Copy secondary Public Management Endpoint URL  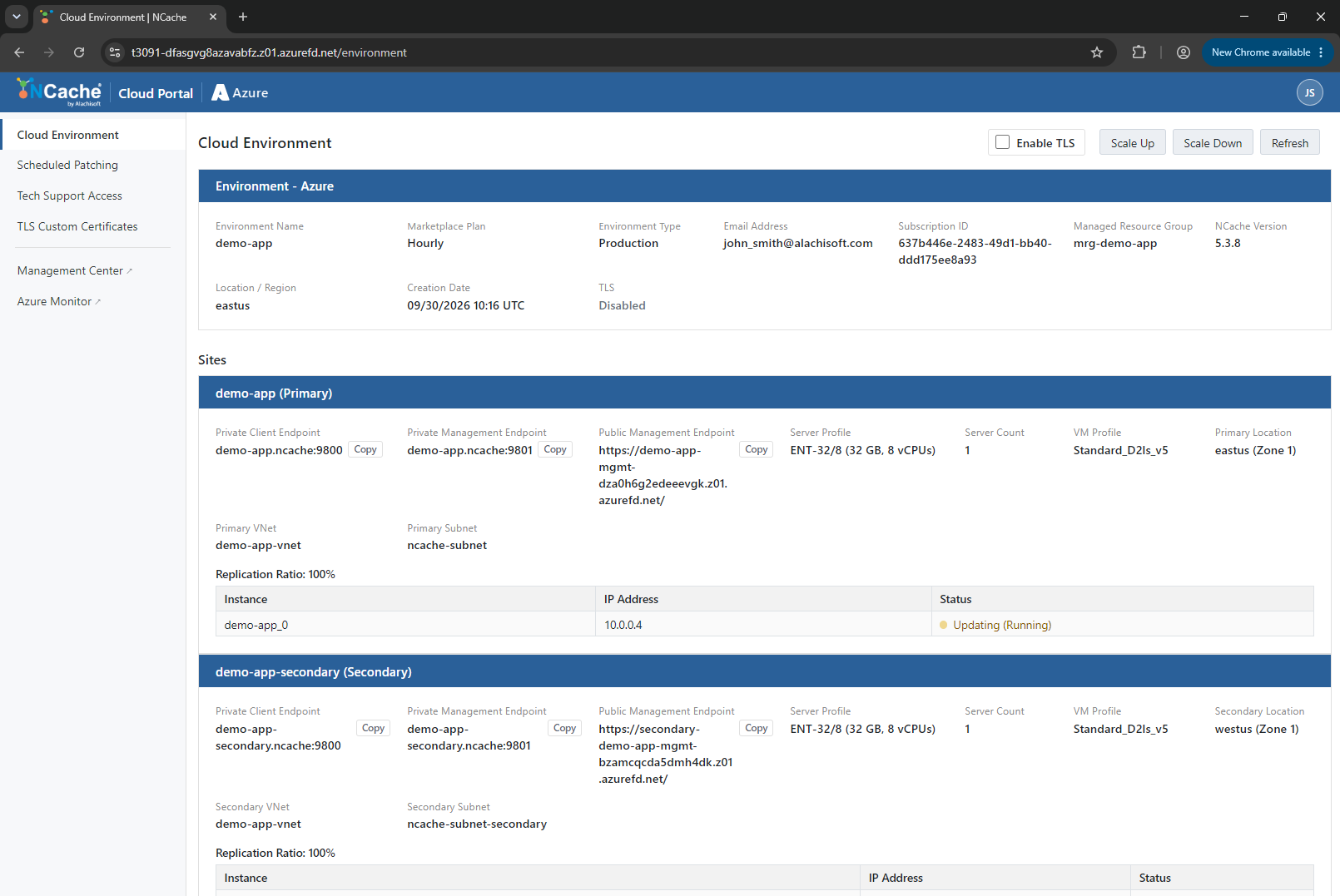pyautogui.click(x=756, y=728)
